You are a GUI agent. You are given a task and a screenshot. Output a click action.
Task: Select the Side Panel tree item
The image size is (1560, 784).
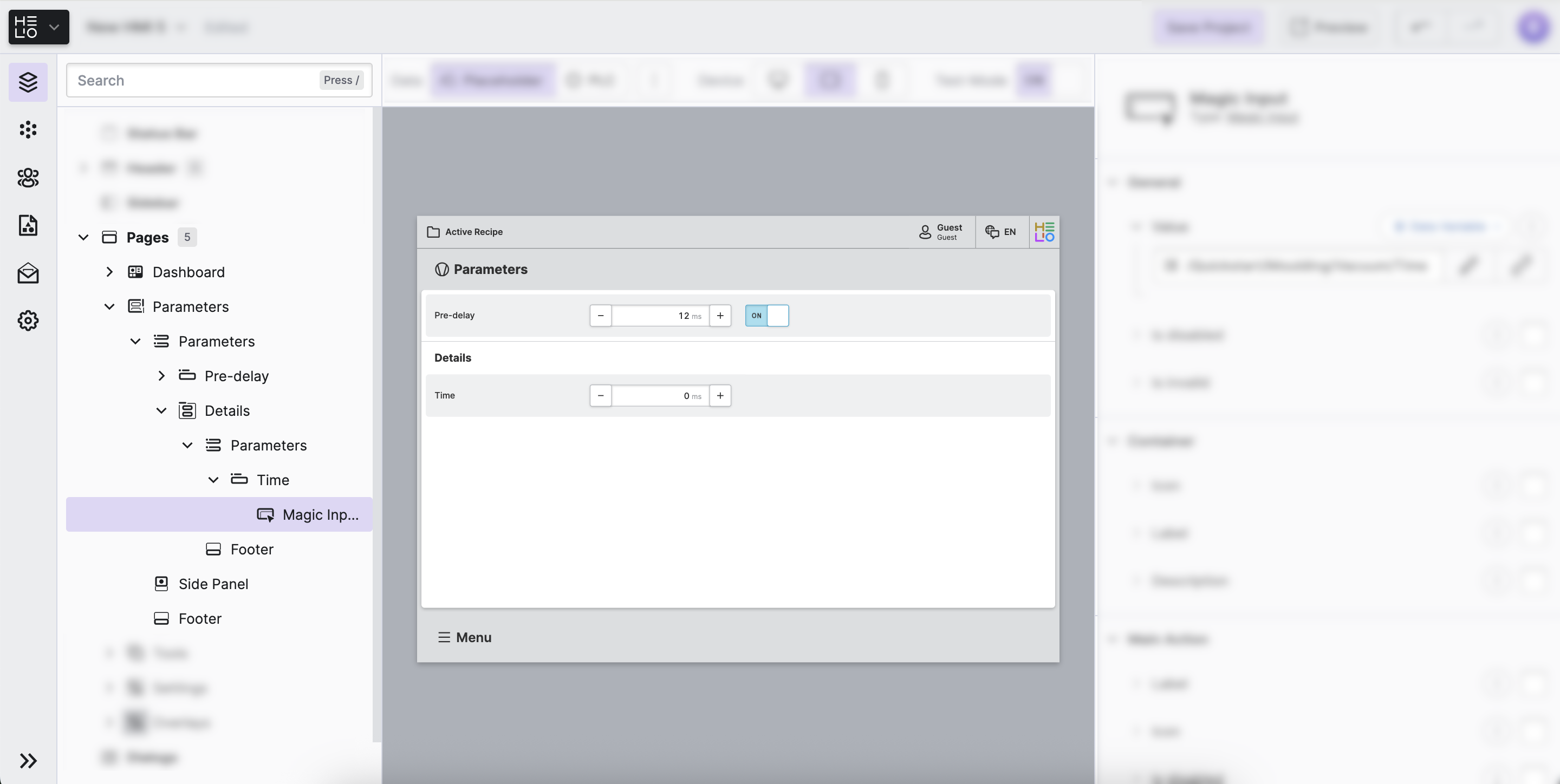pyautogui.click(x=213, y=584)
